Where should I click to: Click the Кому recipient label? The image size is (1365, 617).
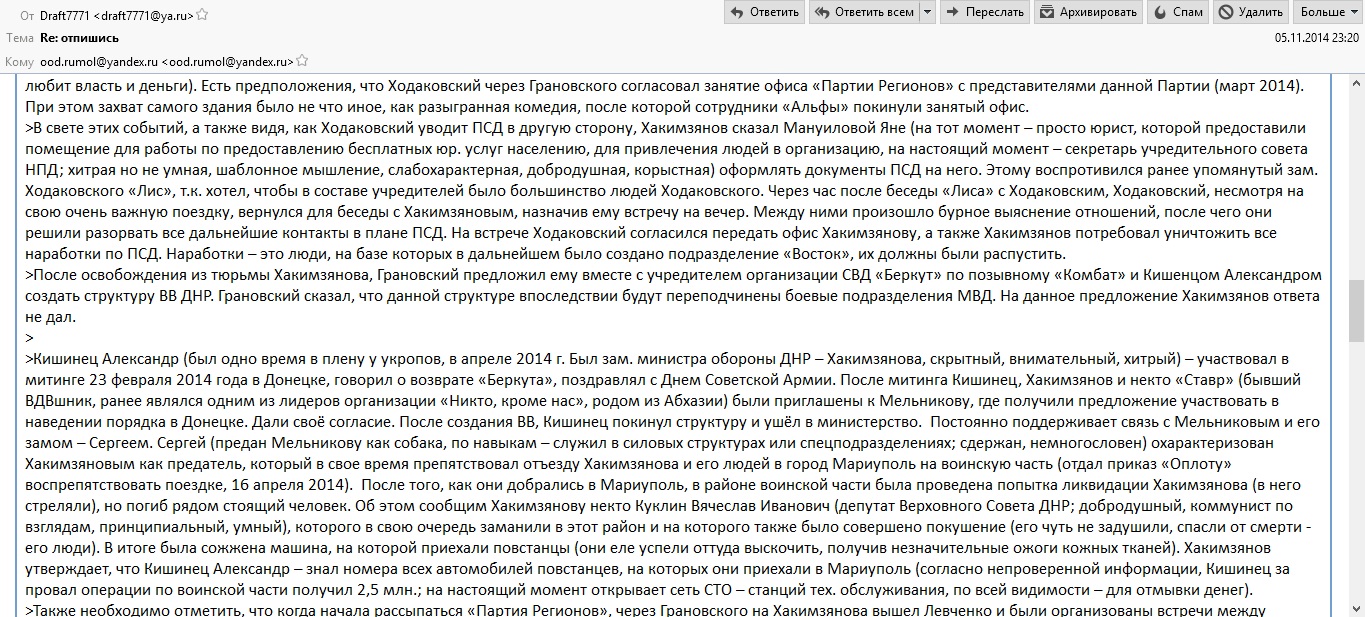click(20, 62)
